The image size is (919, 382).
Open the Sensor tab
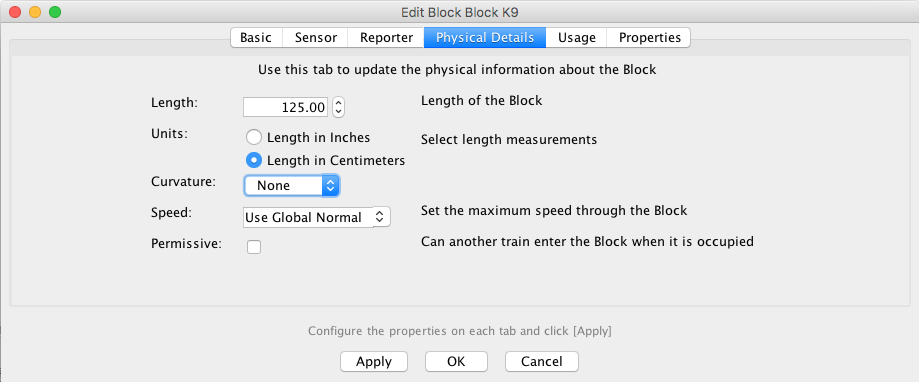click(315, 37)
